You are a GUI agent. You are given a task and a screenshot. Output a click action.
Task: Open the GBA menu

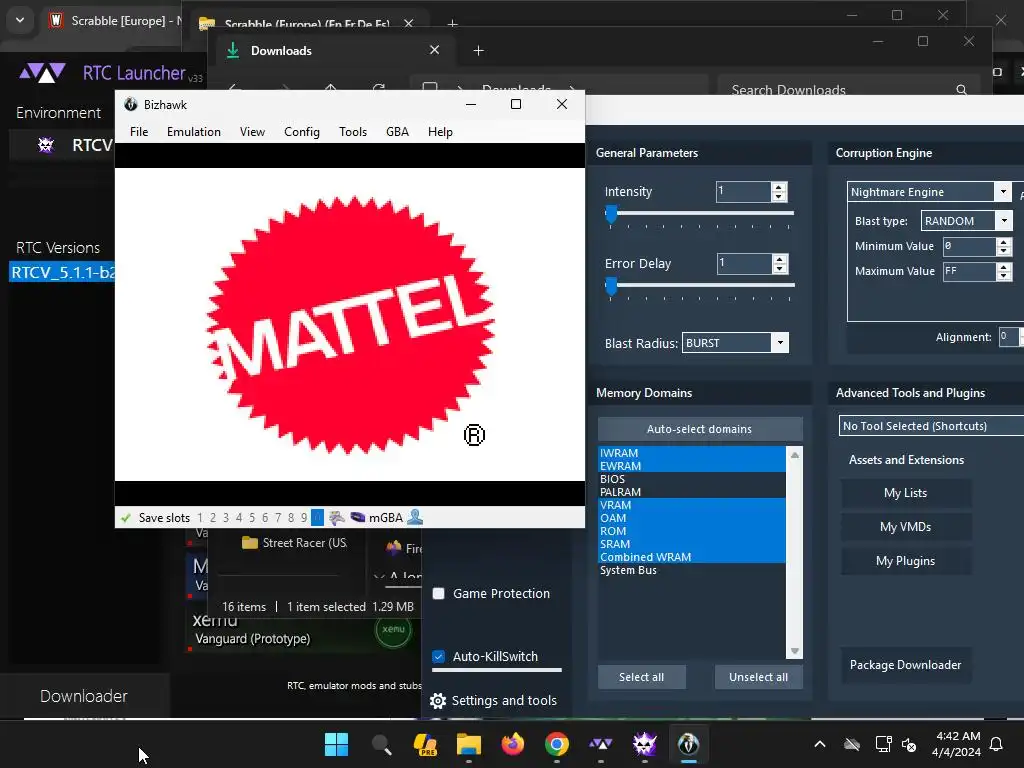(x=397, y=132)
